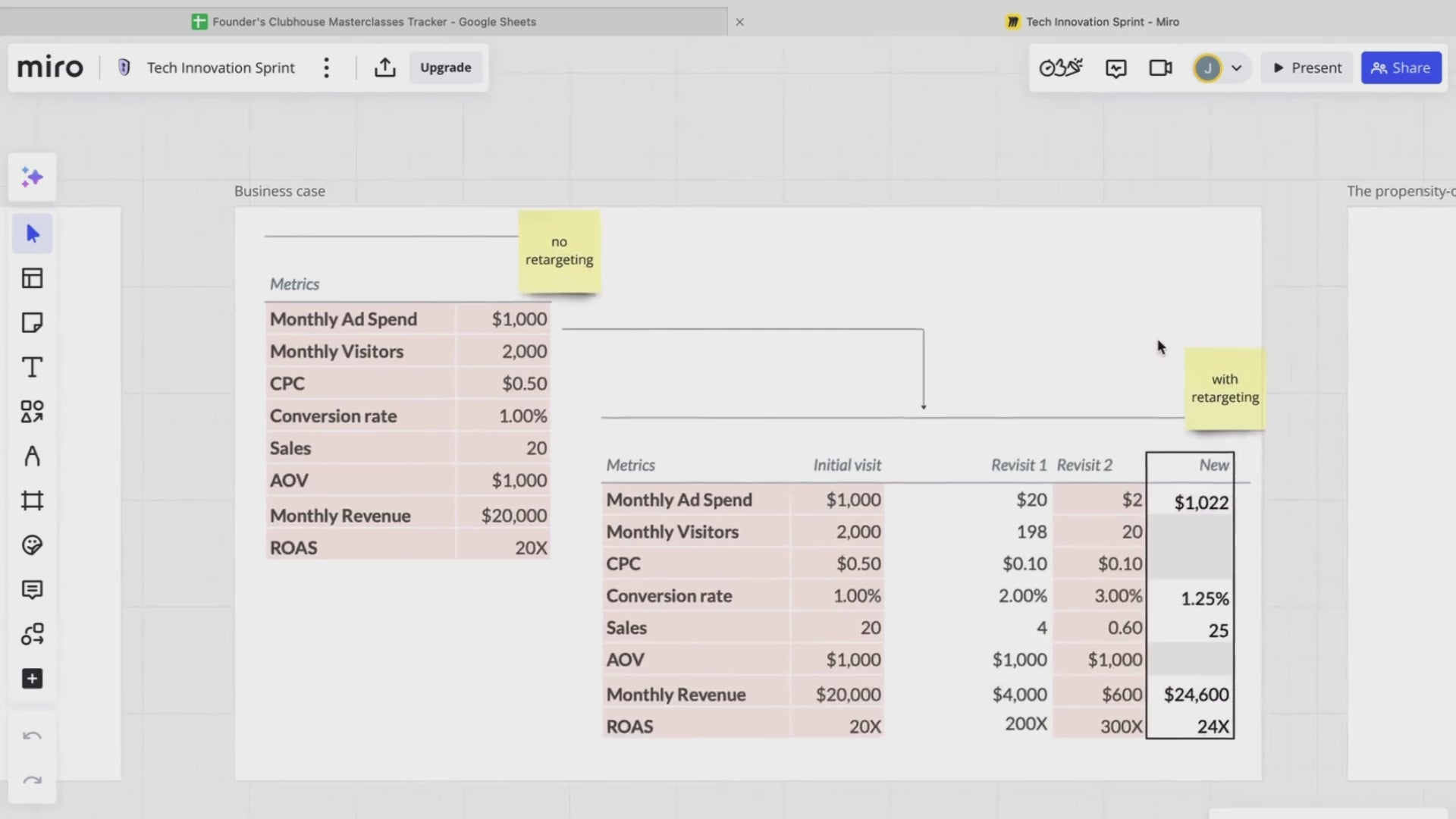1456x819 pixels.
Task: Click the Upgrade button
Action: point(445,67)
